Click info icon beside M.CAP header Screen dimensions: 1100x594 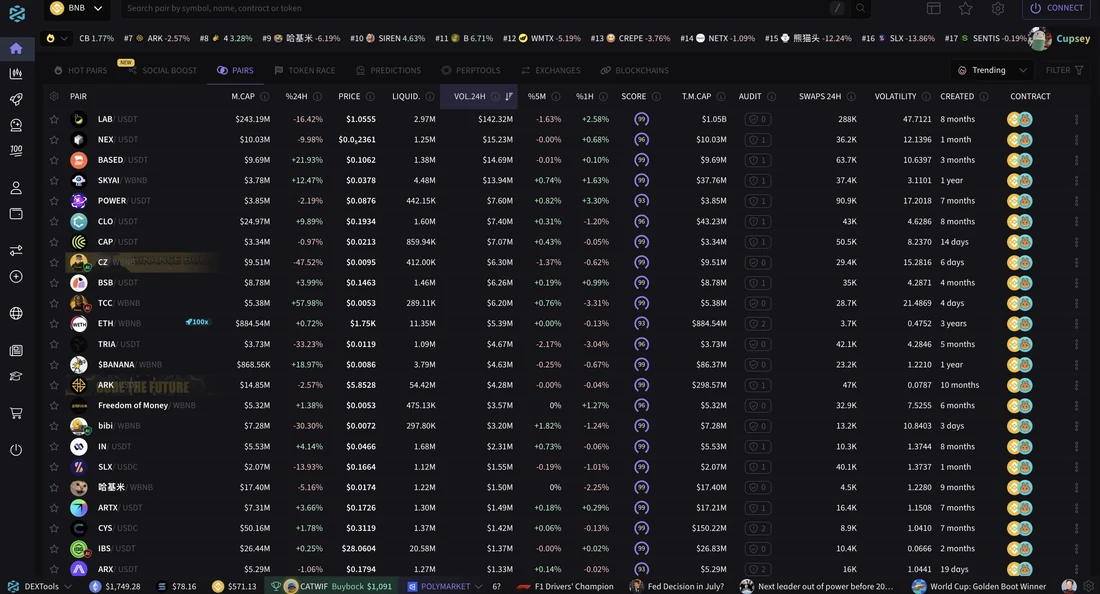pyautogui.click(x=264, y=96)
